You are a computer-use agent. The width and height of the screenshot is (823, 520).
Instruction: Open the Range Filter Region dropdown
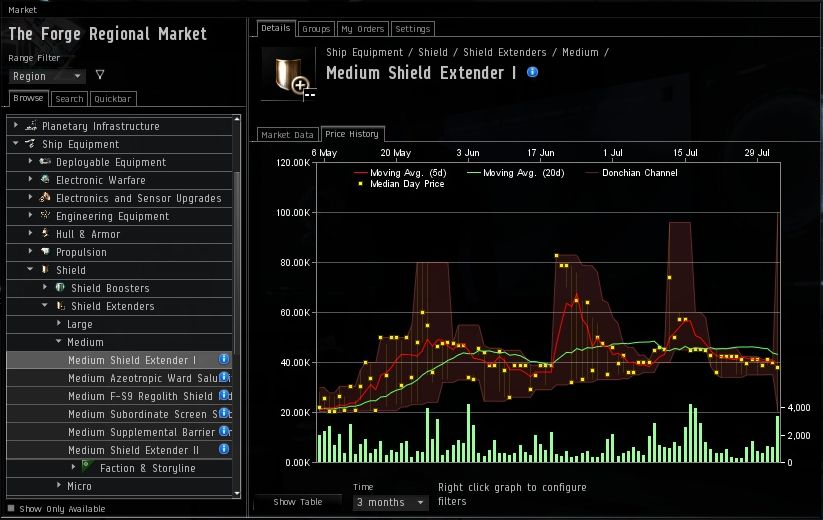(x=47, y=76)
